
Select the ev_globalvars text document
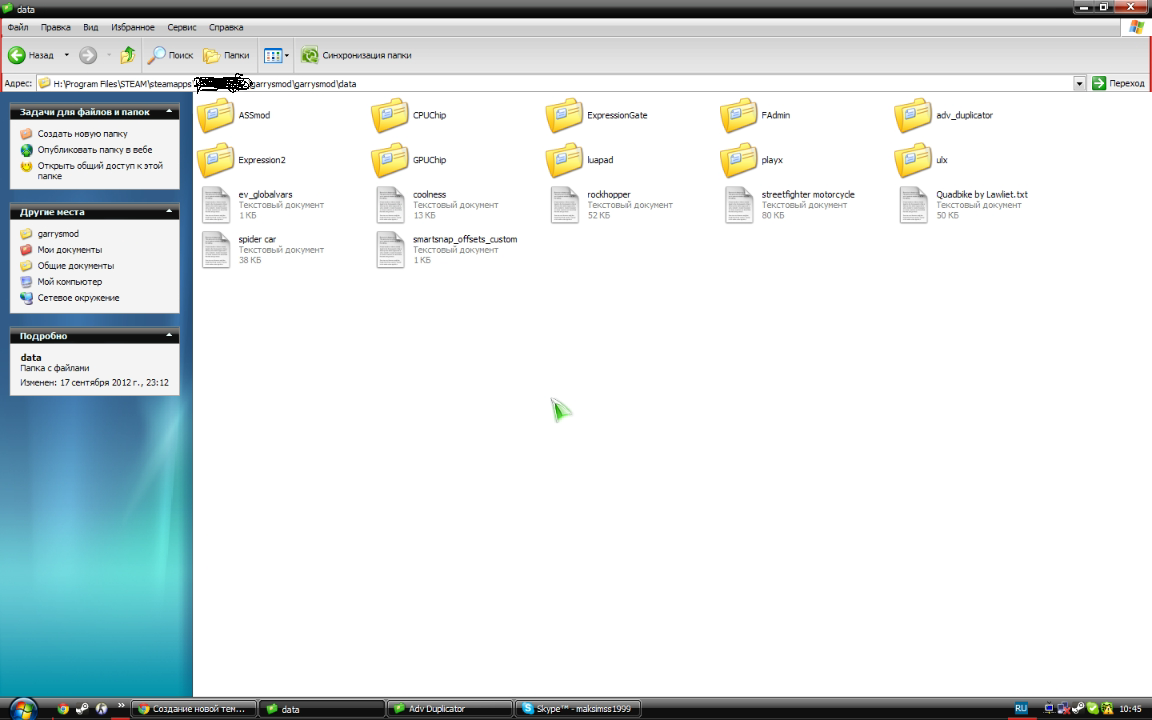(262, 204)
